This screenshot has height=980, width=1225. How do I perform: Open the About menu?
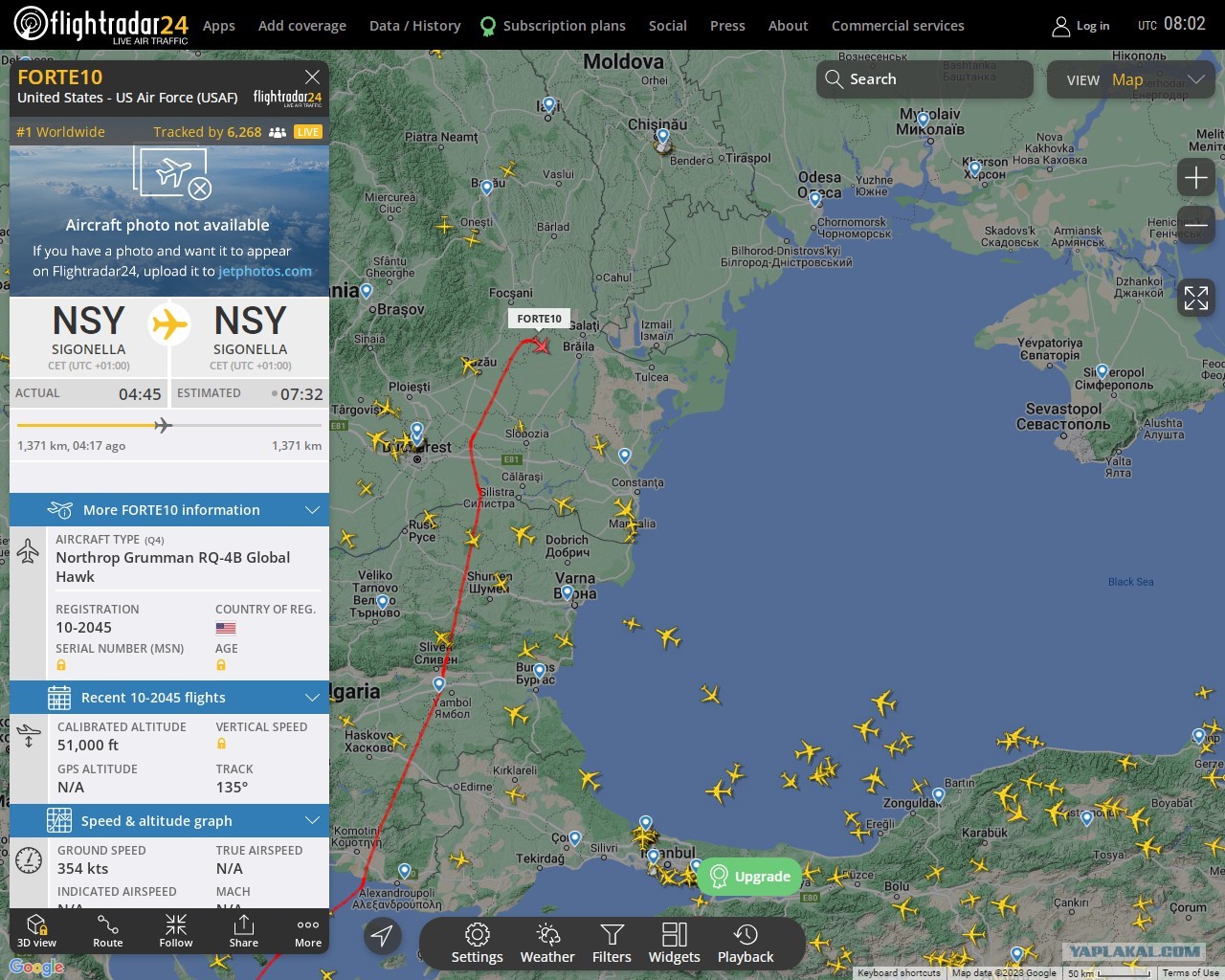point(789,26)
